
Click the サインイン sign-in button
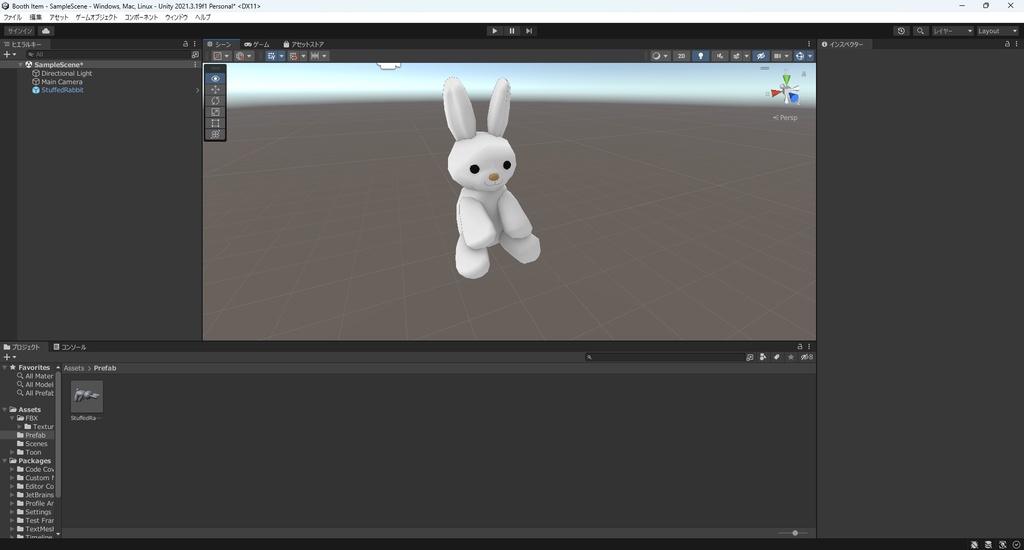click(20, 31)
